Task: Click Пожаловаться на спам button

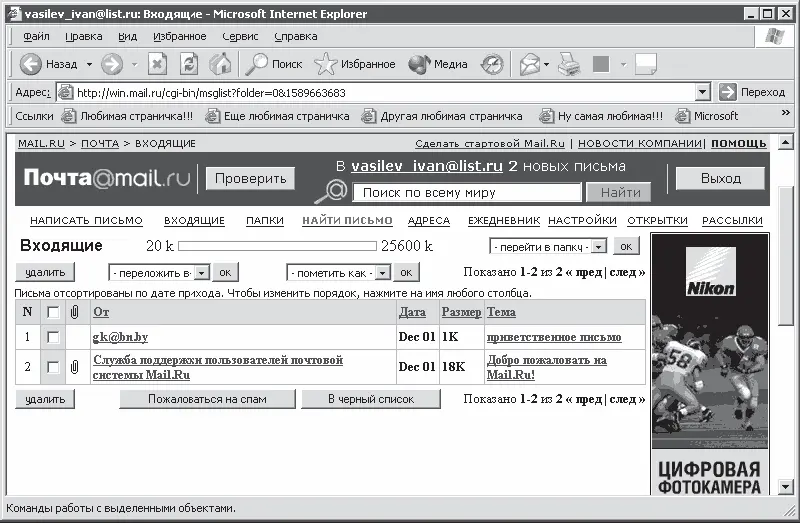Action: click(x=207, y=399)
